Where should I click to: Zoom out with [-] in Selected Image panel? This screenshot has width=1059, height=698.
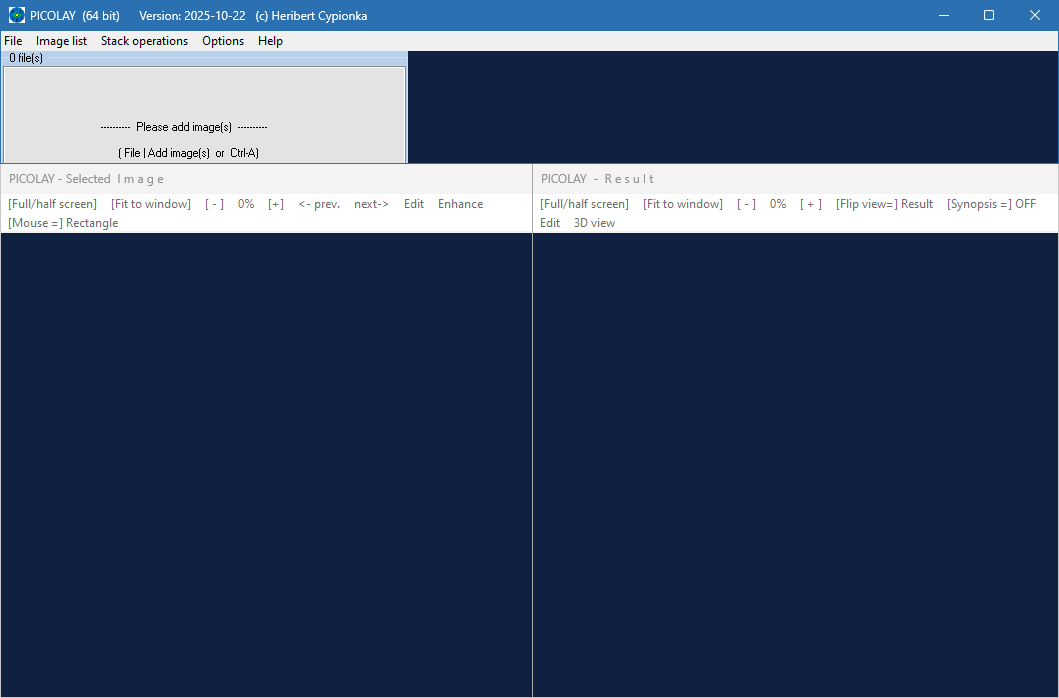(214, 204)
